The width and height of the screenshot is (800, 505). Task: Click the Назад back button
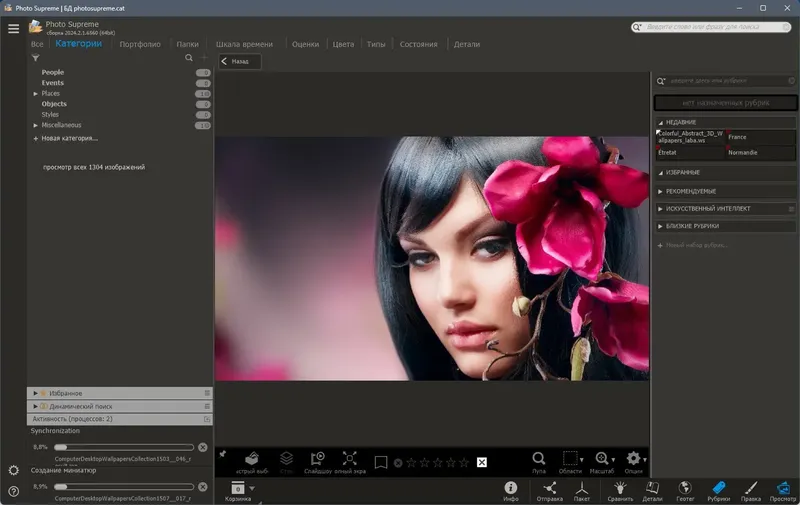(240, 62)
